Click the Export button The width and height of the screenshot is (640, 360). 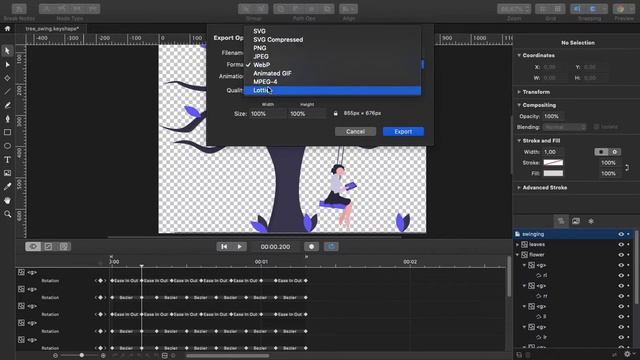pyautogui.click(x=403, y=131)
